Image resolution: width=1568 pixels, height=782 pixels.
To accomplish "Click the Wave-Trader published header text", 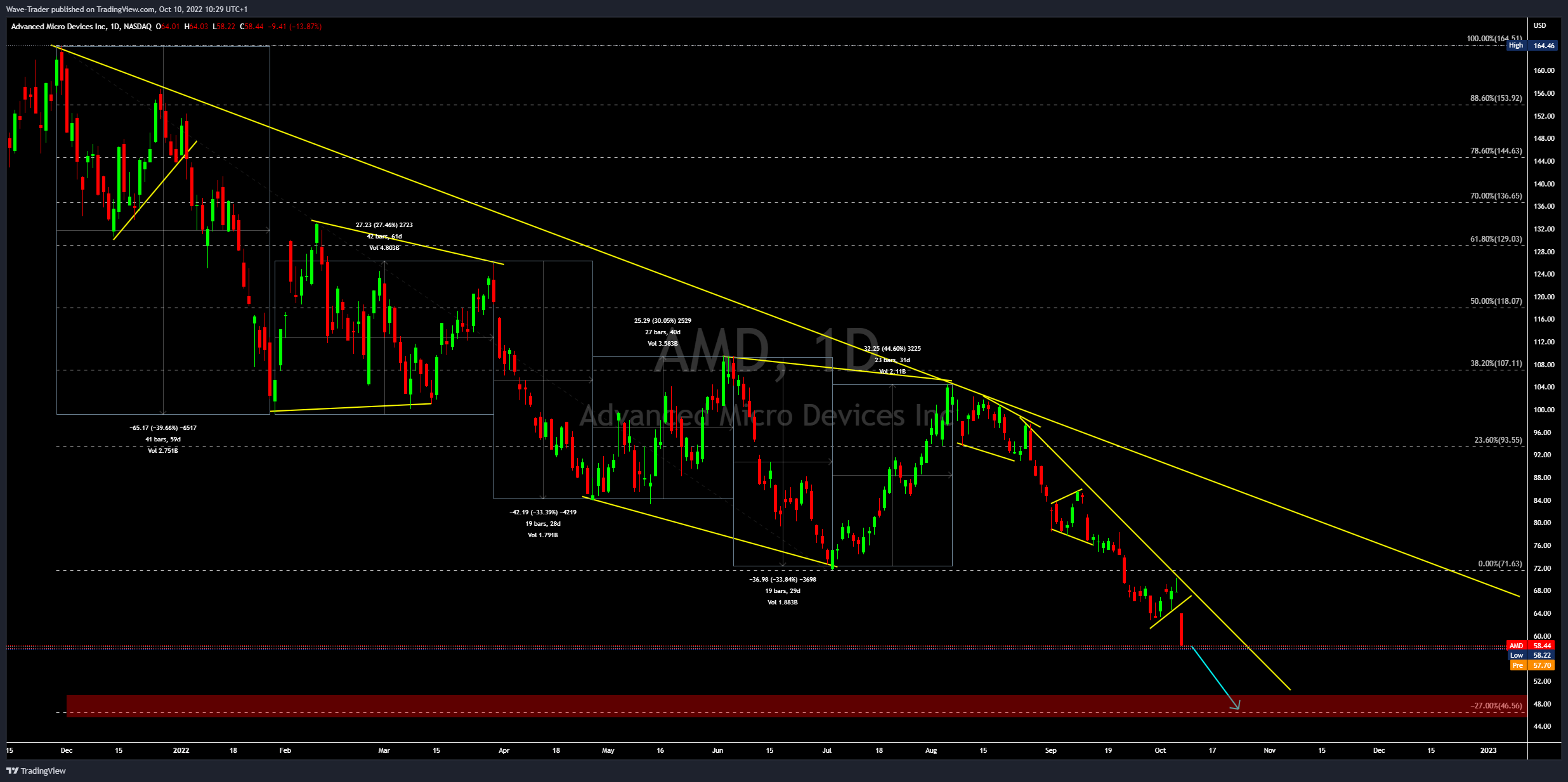I will [x=127, y=9].
